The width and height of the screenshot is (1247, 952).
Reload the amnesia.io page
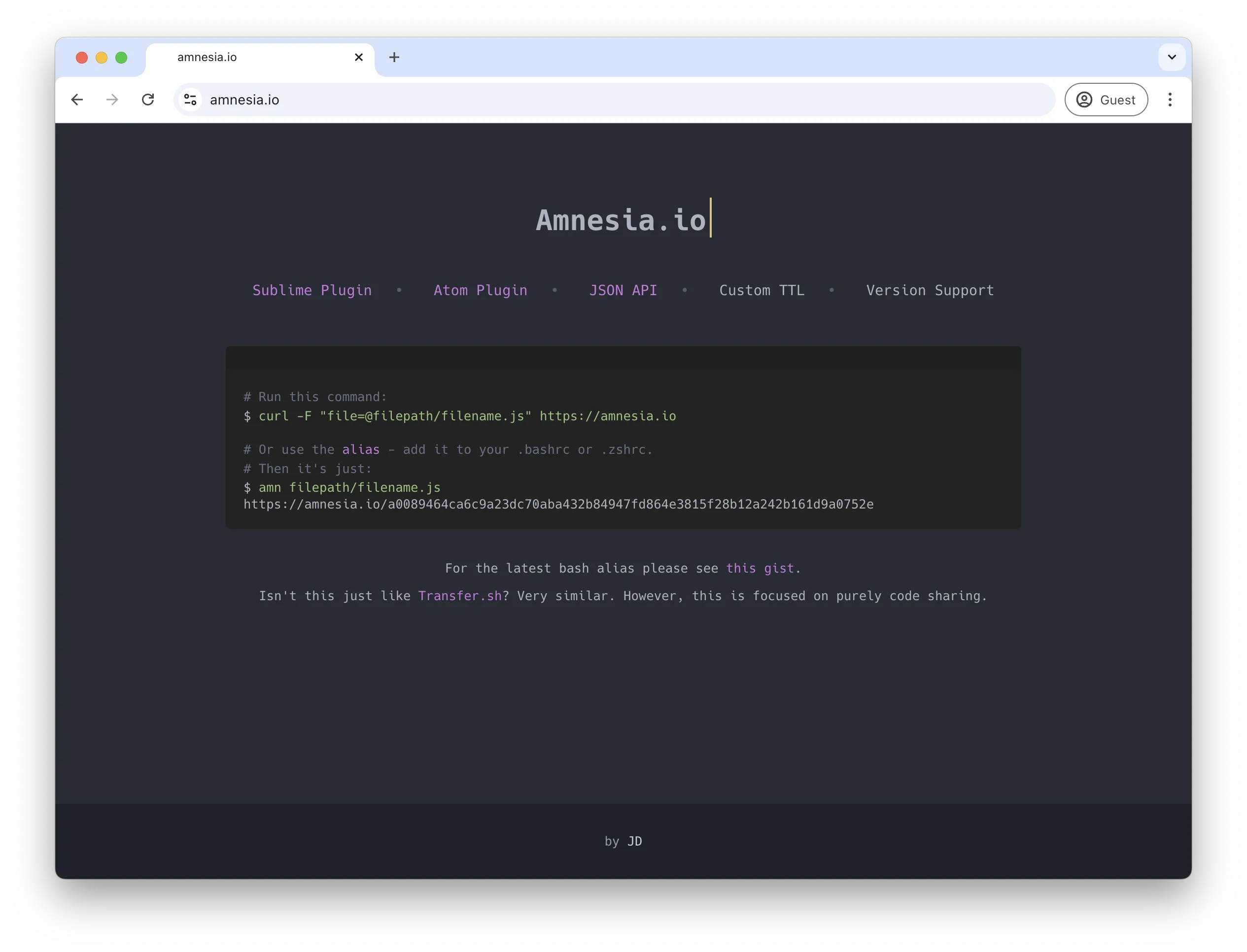148,100
